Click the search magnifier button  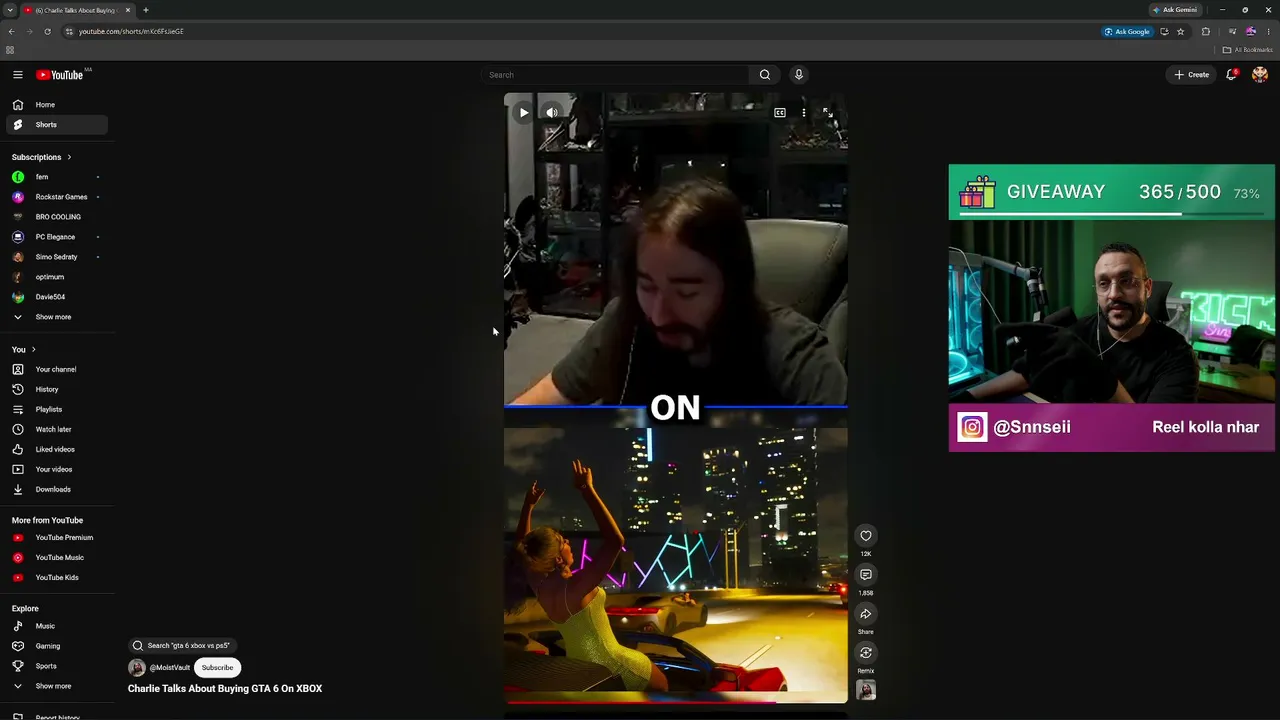[x=765, y=75]
